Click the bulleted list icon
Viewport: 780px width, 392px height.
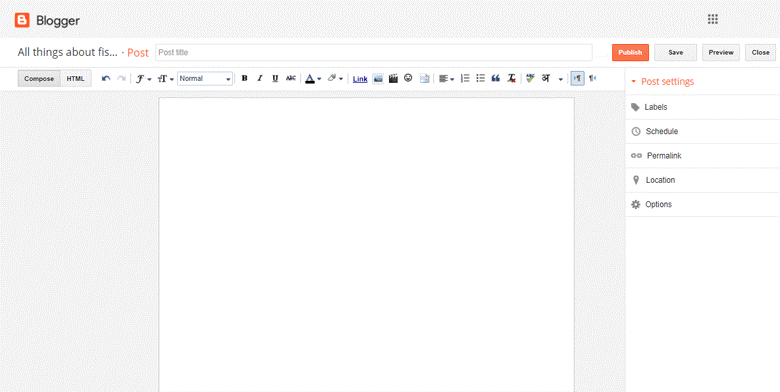pos(481,78)
